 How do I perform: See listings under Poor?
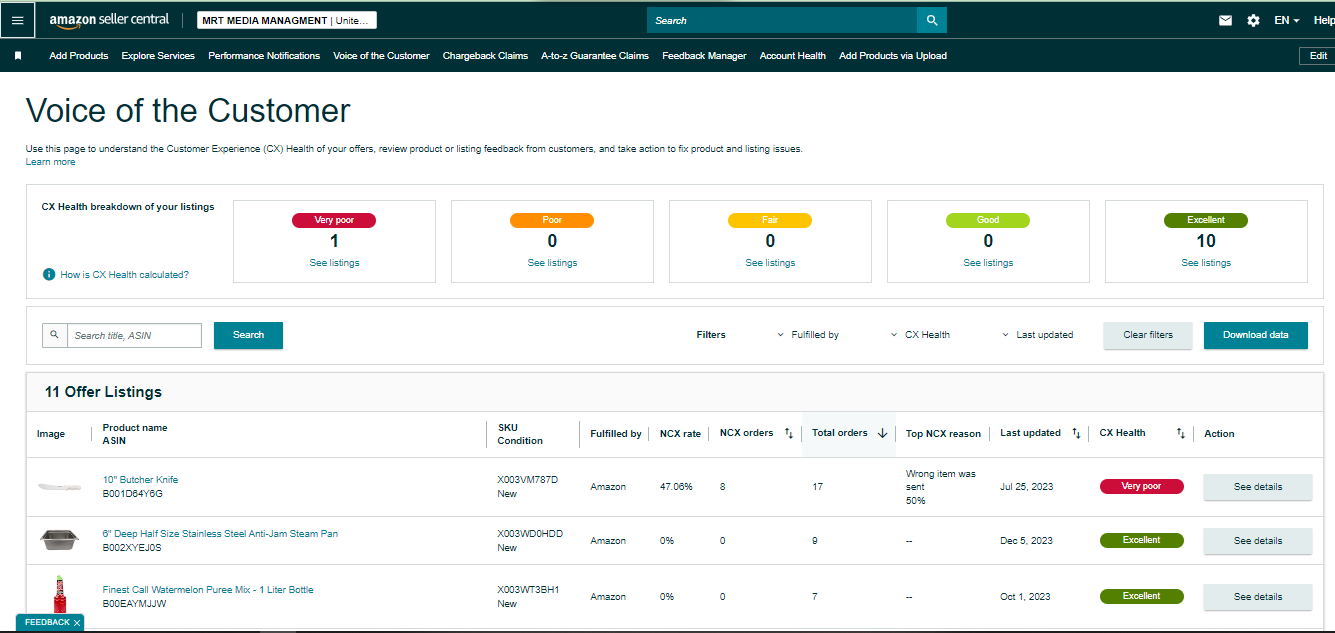[552, 263]
